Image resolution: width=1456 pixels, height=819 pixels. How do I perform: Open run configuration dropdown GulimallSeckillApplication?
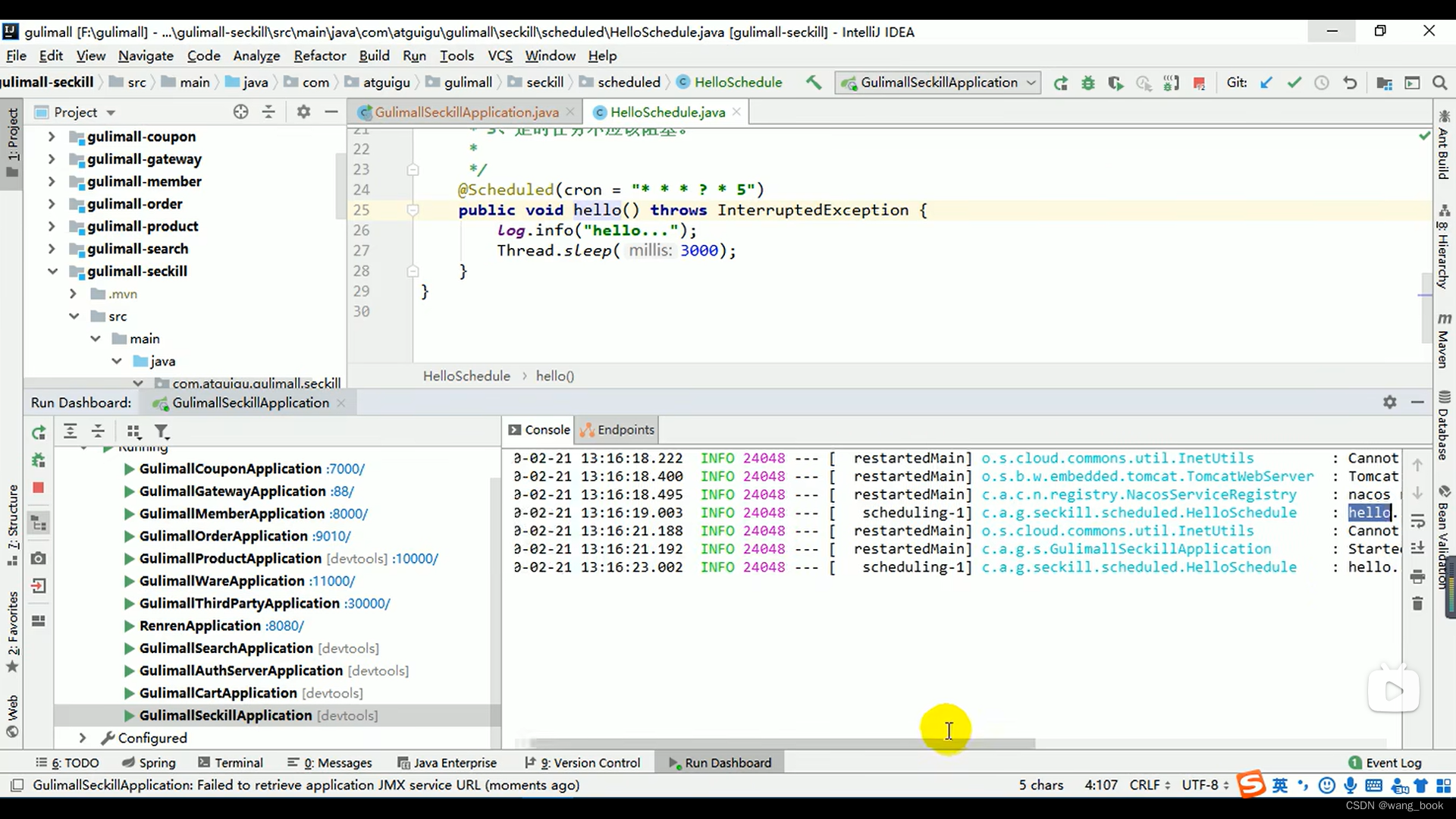tap(938, 83)
